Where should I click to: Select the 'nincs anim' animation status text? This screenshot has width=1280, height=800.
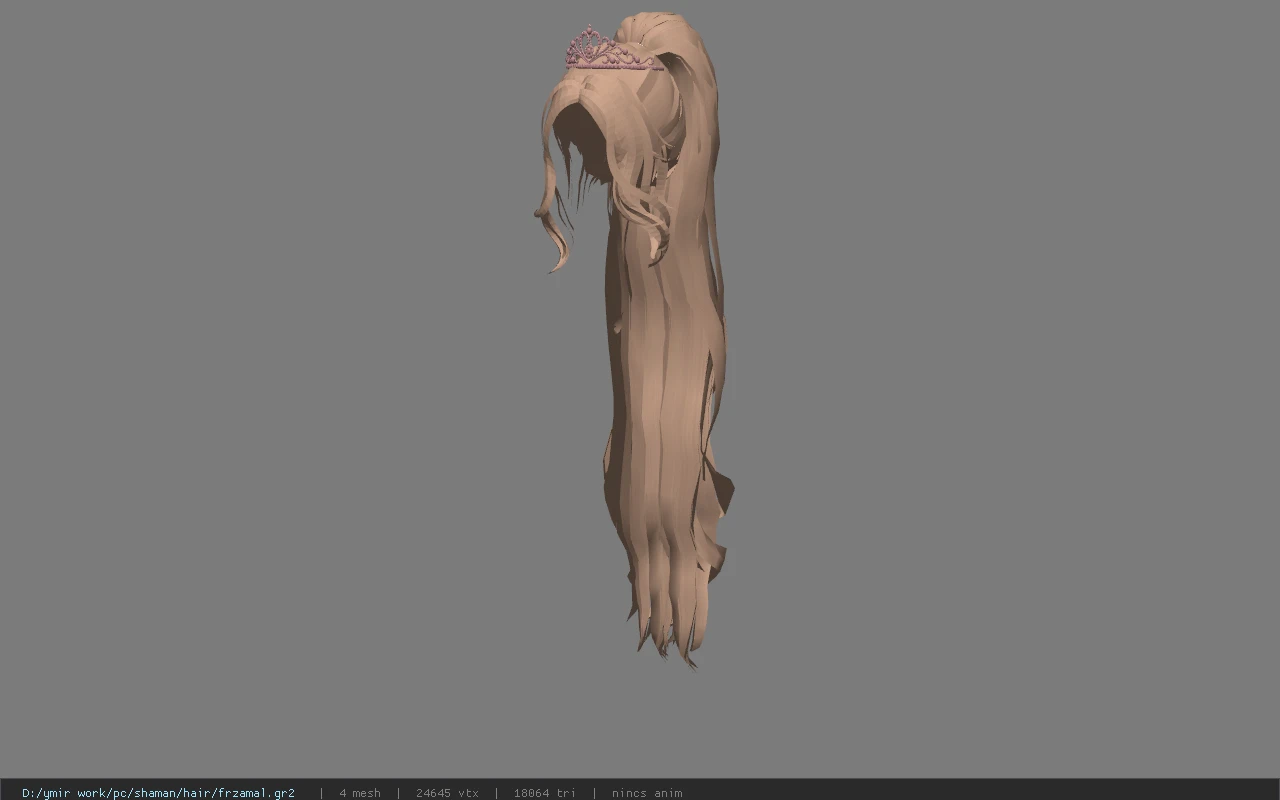click(647, 793)
